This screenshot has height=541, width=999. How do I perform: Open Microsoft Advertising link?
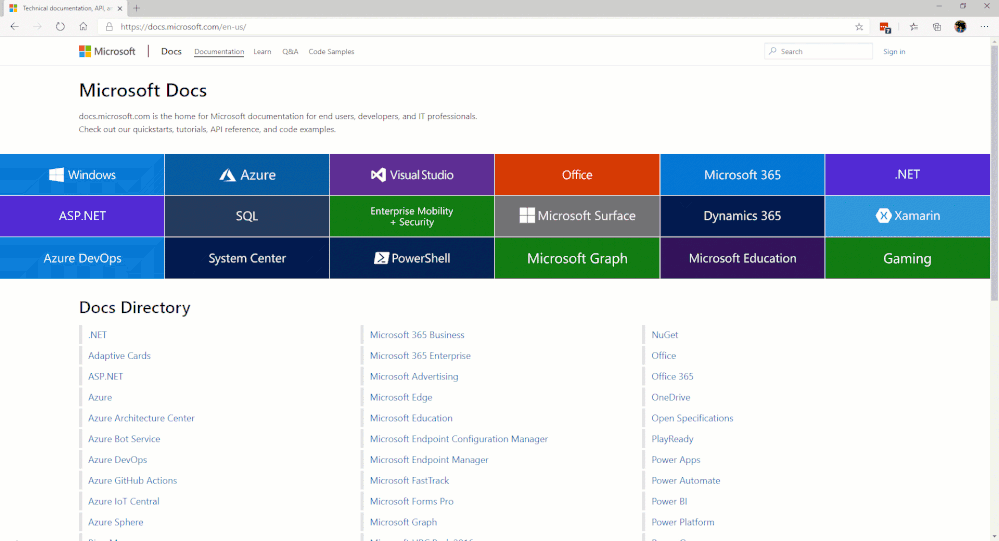[414, 377]
